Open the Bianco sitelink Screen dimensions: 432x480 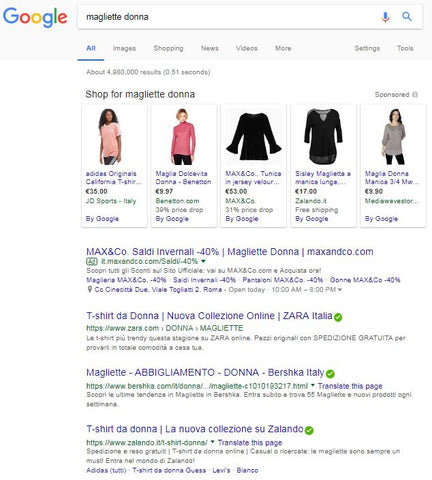(247, 470)
